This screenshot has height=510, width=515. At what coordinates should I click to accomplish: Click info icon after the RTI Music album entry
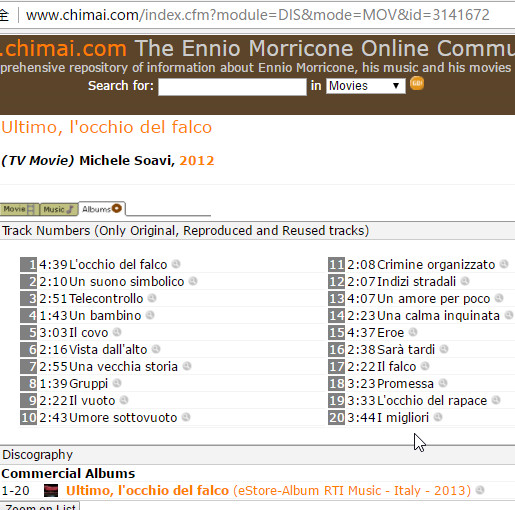point(480,490)
